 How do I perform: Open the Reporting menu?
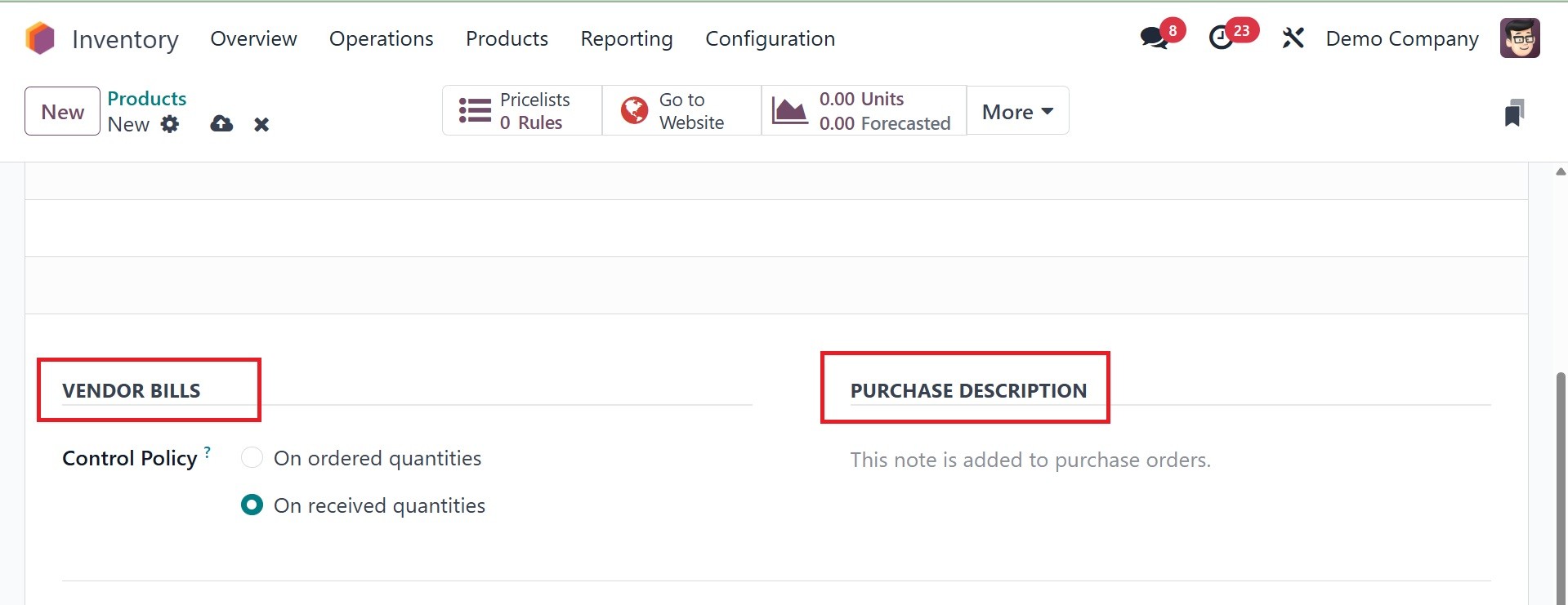(626, 38)
